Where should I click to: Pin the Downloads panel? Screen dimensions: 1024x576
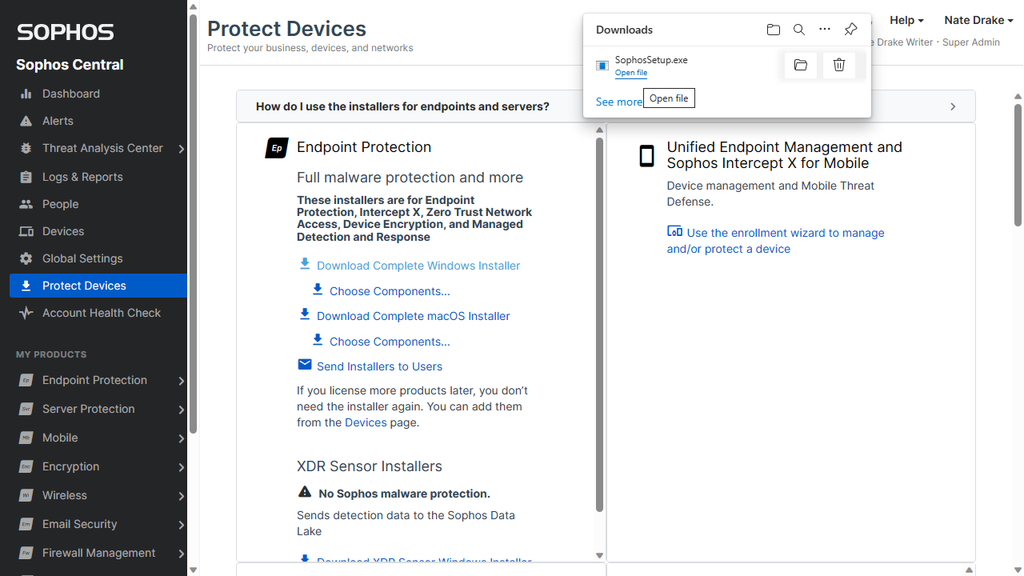coord(850,29)
